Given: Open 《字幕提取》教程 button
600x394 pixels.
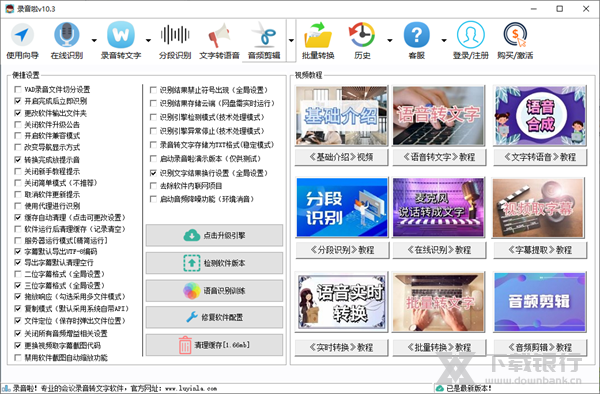Looking at the screenshot, I should click(x=540, y=250).
